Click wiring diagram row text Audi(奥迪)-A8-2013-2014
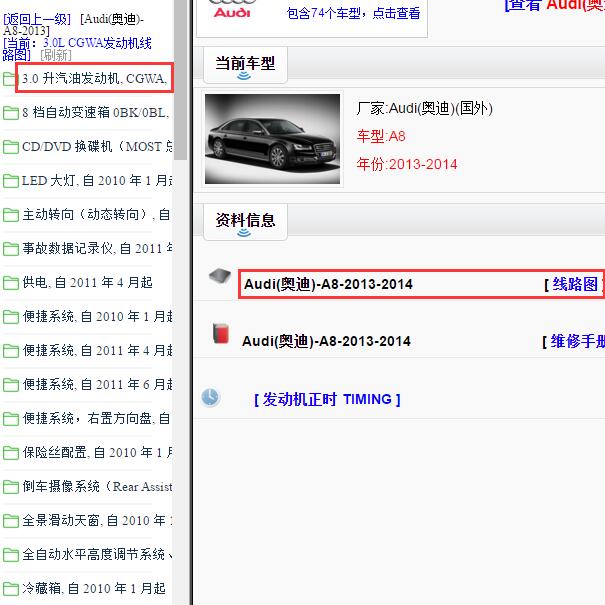This screenshot has height=605, width=605. point(328,284)
